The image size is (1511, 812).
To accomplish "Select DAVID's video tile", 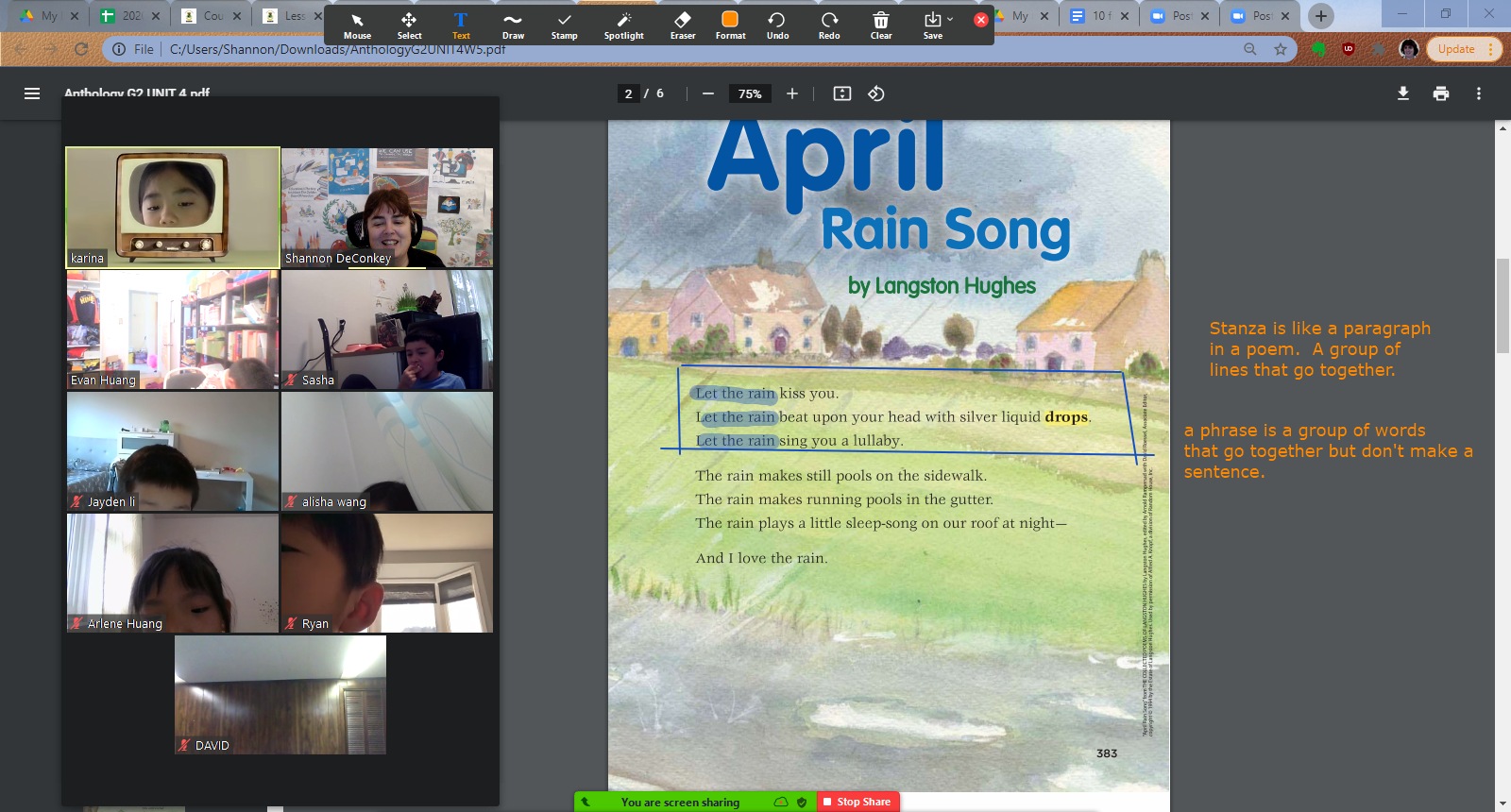I will [280, 695].
